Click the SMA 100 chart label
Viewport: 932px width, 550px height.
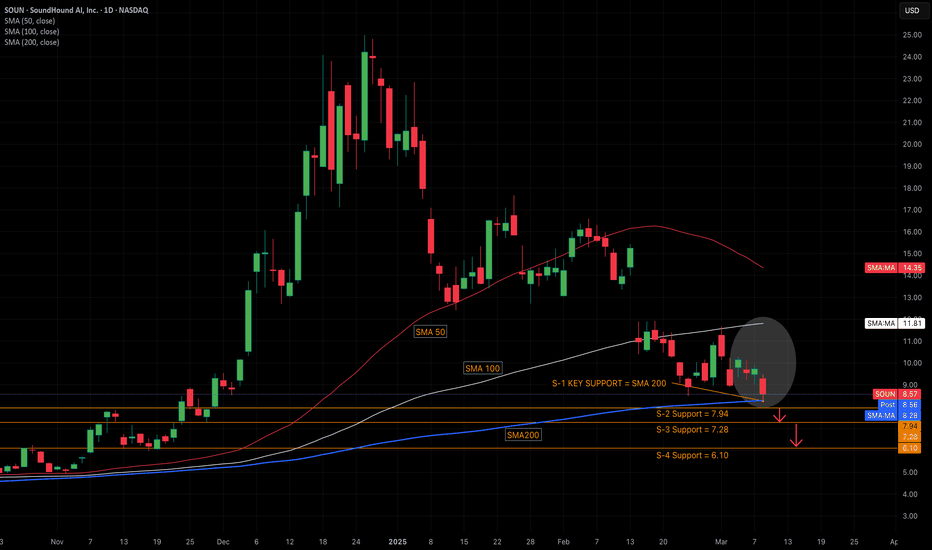(483, 368)
